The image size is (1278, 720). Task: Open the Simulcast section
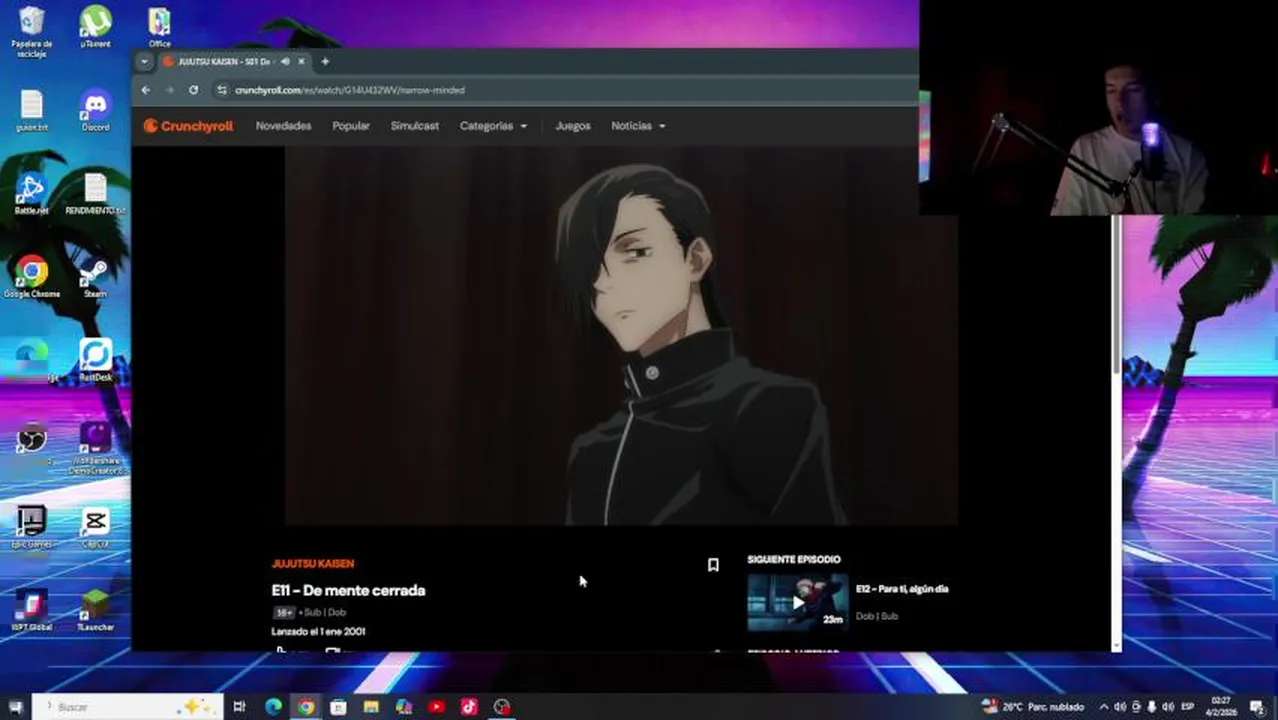[x=415, y=126]
